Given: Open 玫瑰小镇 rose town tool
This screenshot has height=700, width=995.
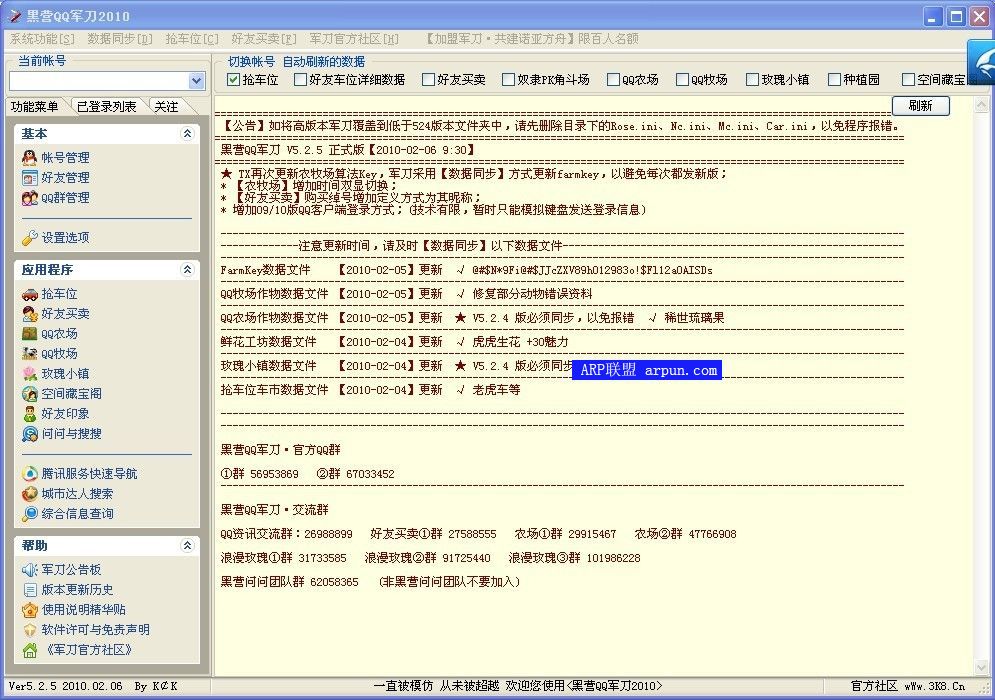Looking at the screenshot, I should 64,373.
